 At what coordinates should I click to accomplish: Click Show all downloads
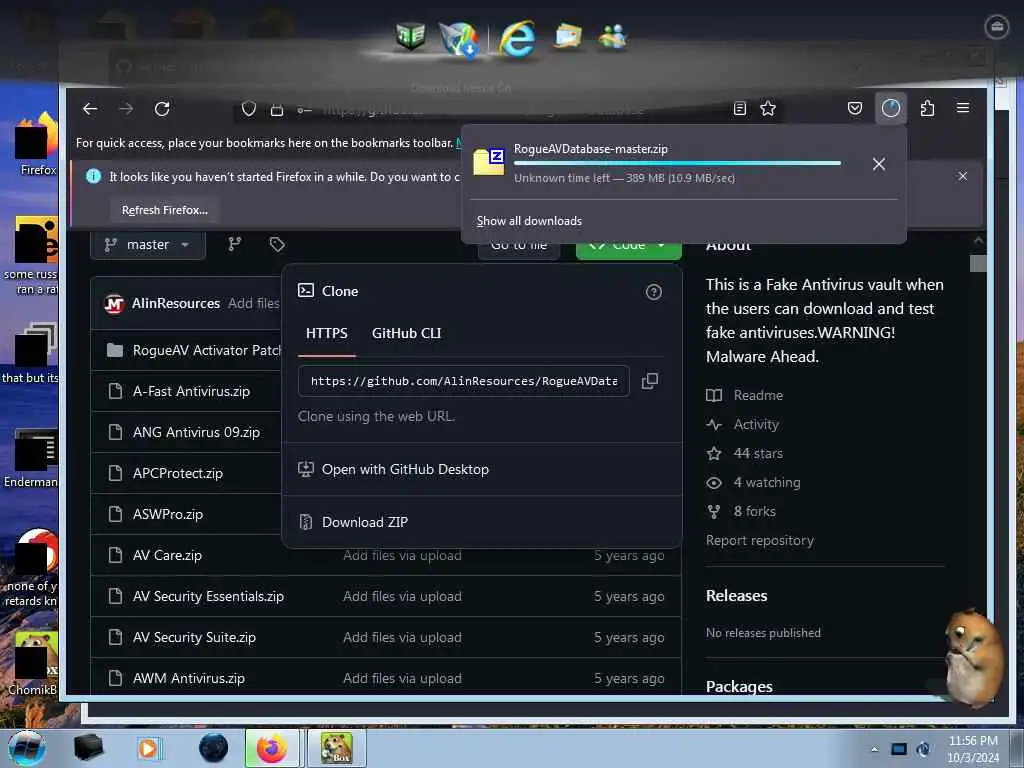click(x=529, y=221)
